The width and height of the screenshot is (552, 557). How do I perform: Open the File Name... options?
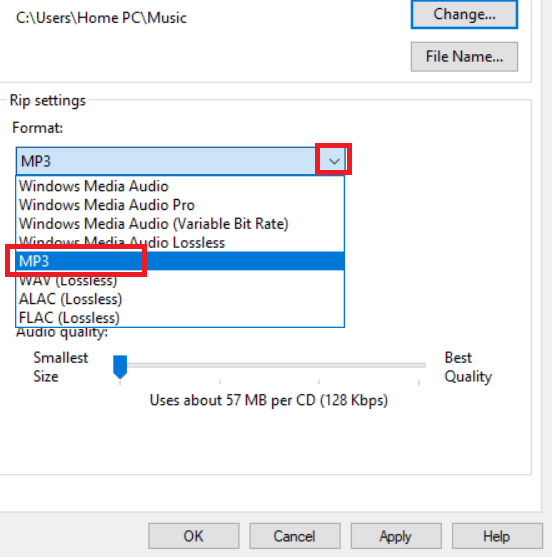point(464,57)
